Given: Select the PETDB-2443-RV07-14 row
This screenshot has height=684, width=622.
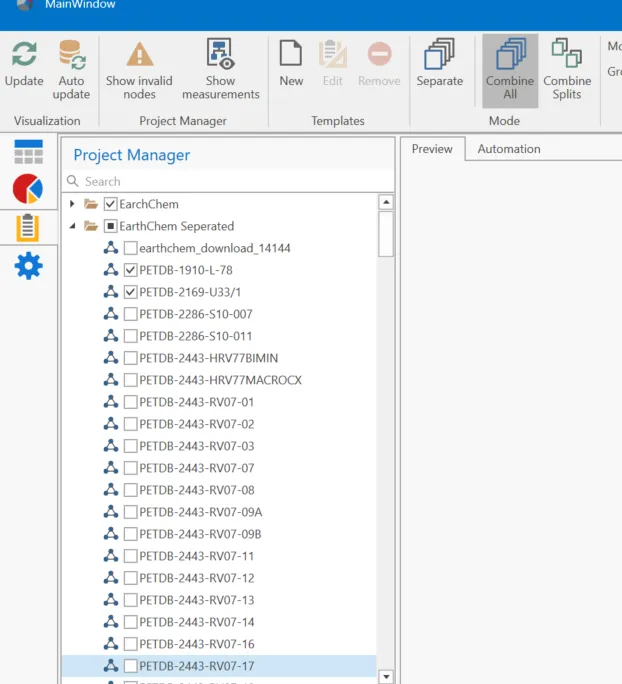Looking at the screenshot, I should (219, 622).
